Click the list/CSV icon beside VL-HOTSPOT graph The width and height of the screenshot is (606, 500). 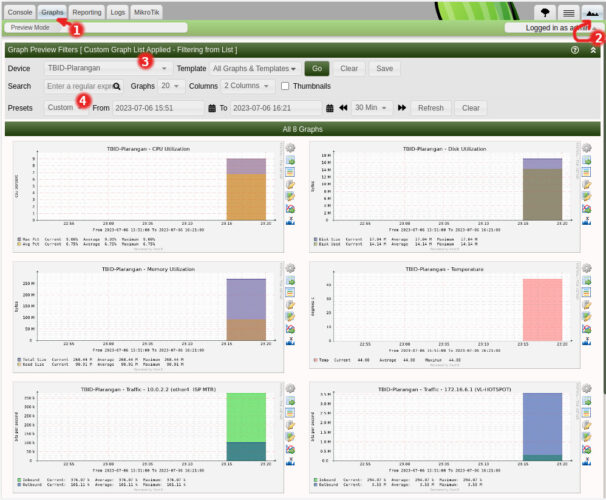point(587,413)
